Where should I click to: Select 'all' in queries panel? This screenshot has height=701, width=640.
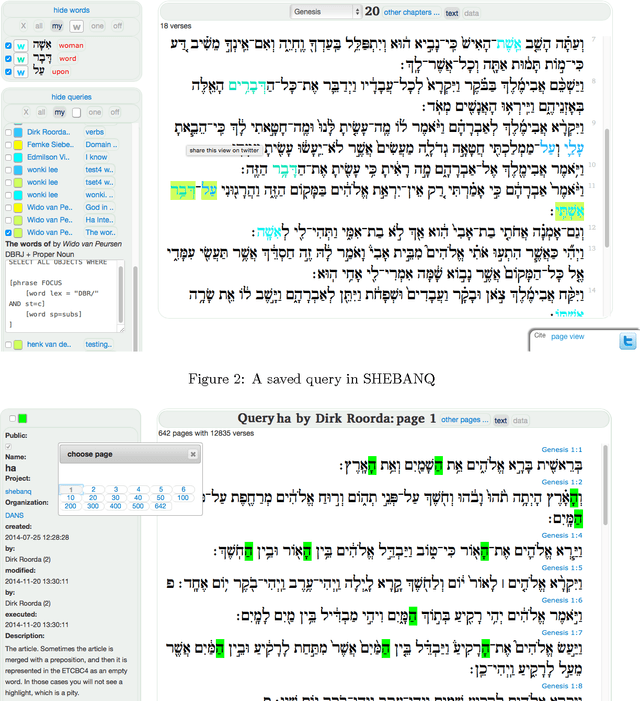[41, 112]
